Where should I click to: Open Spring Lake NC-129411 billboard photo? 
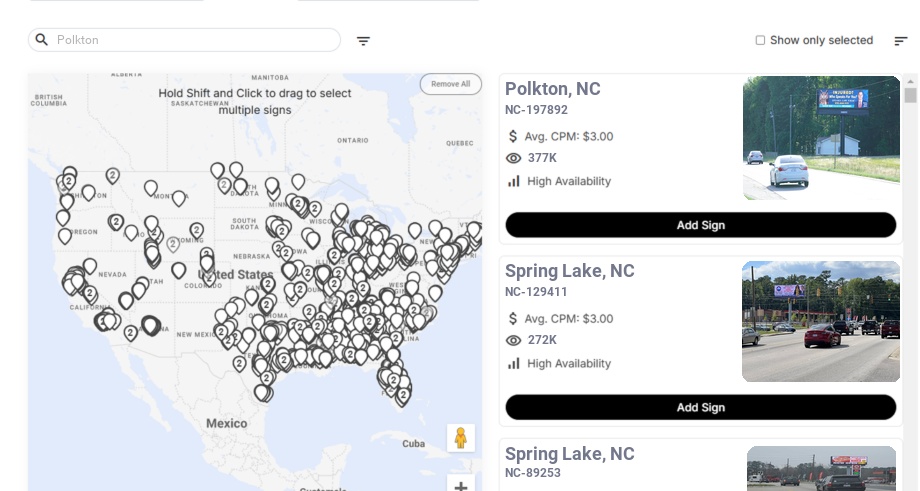pyautogui.click(x=821, y=321)
